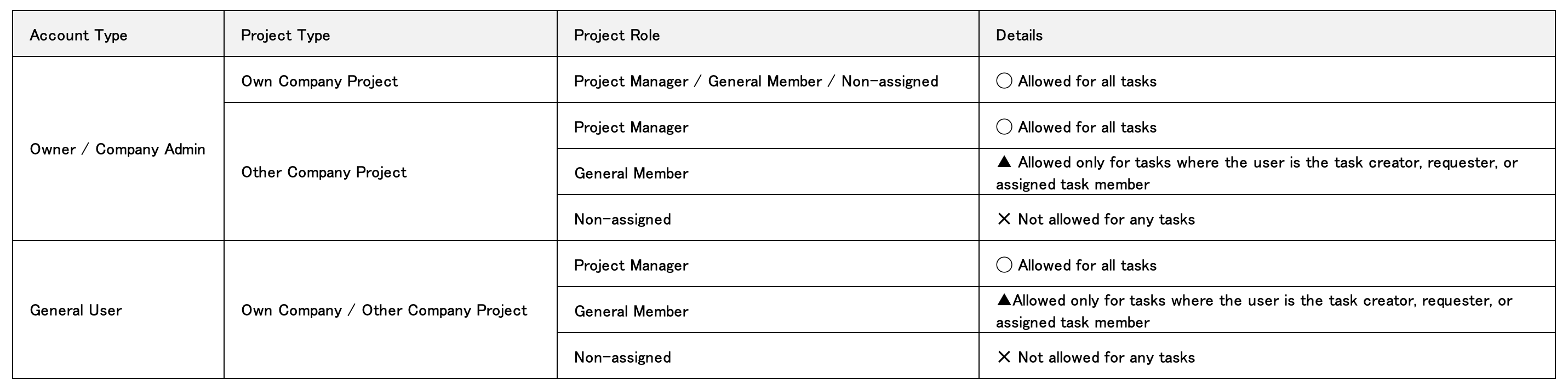The height and width of the screenshot is (389, 1568).
Task: Click triangle icon in General User's General Member row
Action: tap(1003, 300)
